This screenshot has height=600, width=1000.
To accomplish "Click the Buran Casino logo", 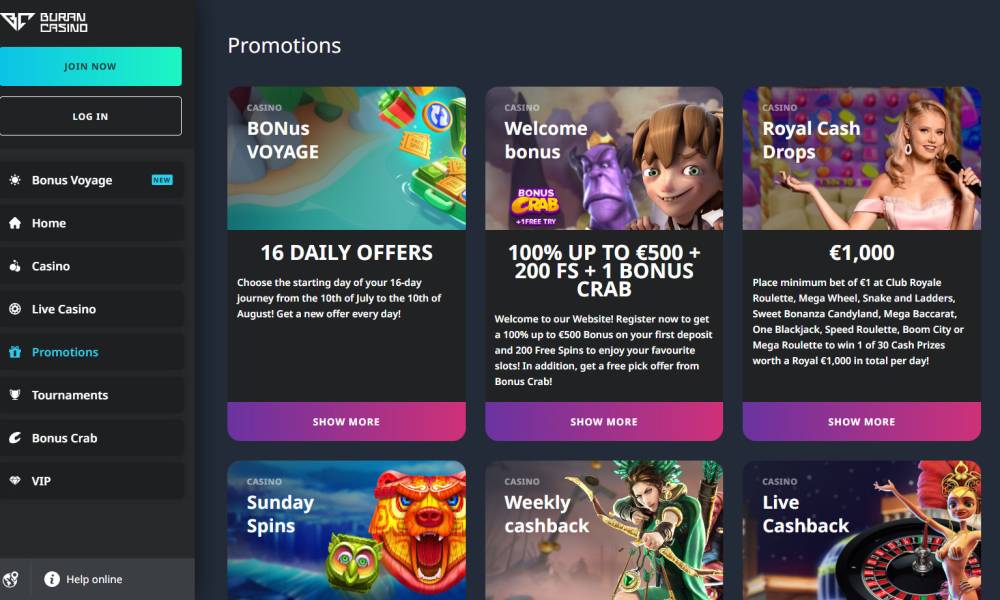I will (43, 22).
